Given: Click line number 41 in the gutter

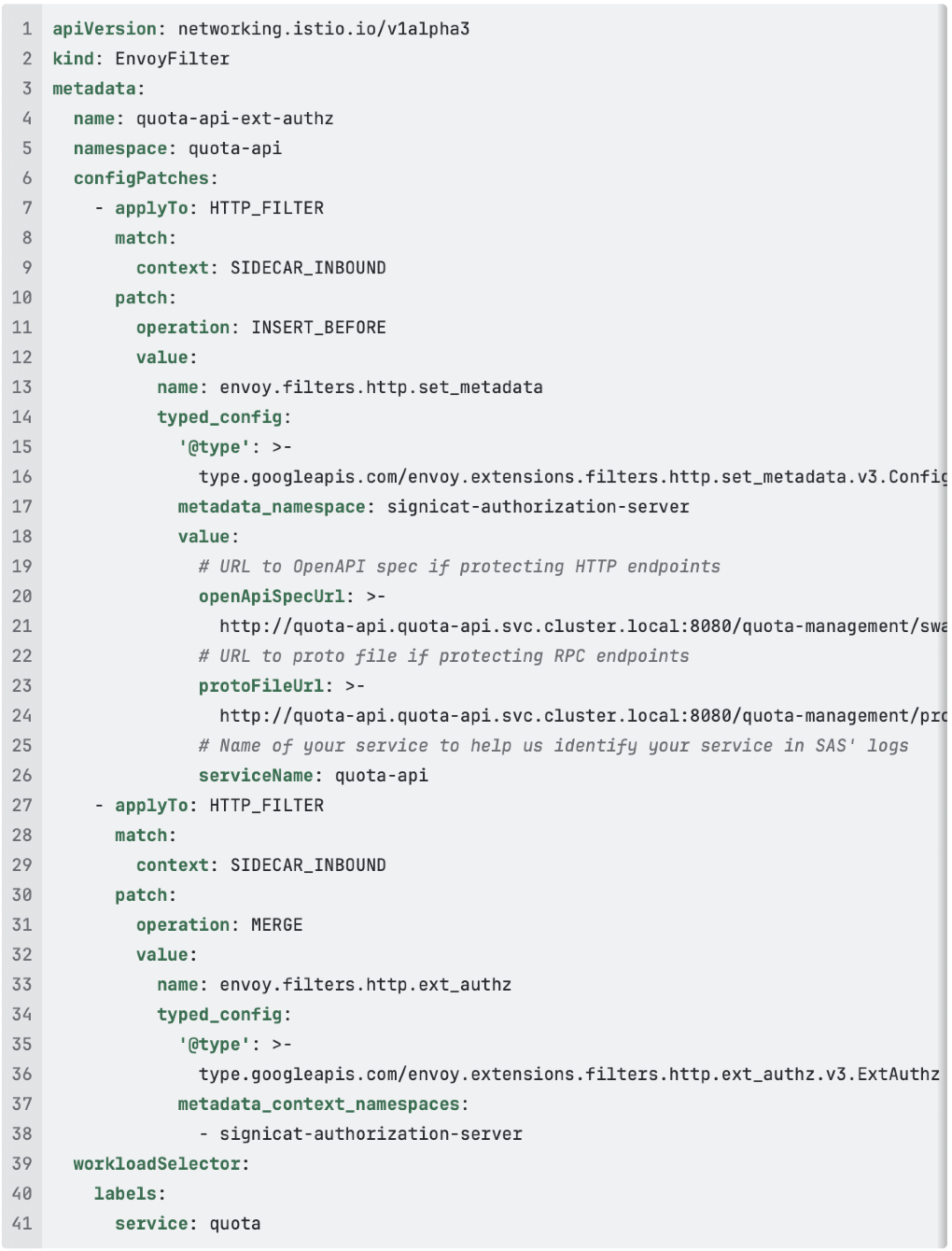Looking at the screenshot, I should pyautogui.click(x=22, y=1224).
